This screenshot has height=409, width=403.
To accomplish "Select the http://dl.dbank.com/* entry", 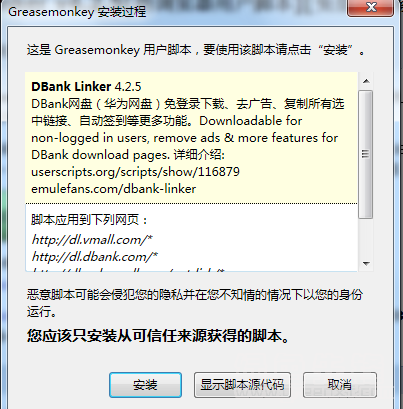I will (x=95, y=257).
